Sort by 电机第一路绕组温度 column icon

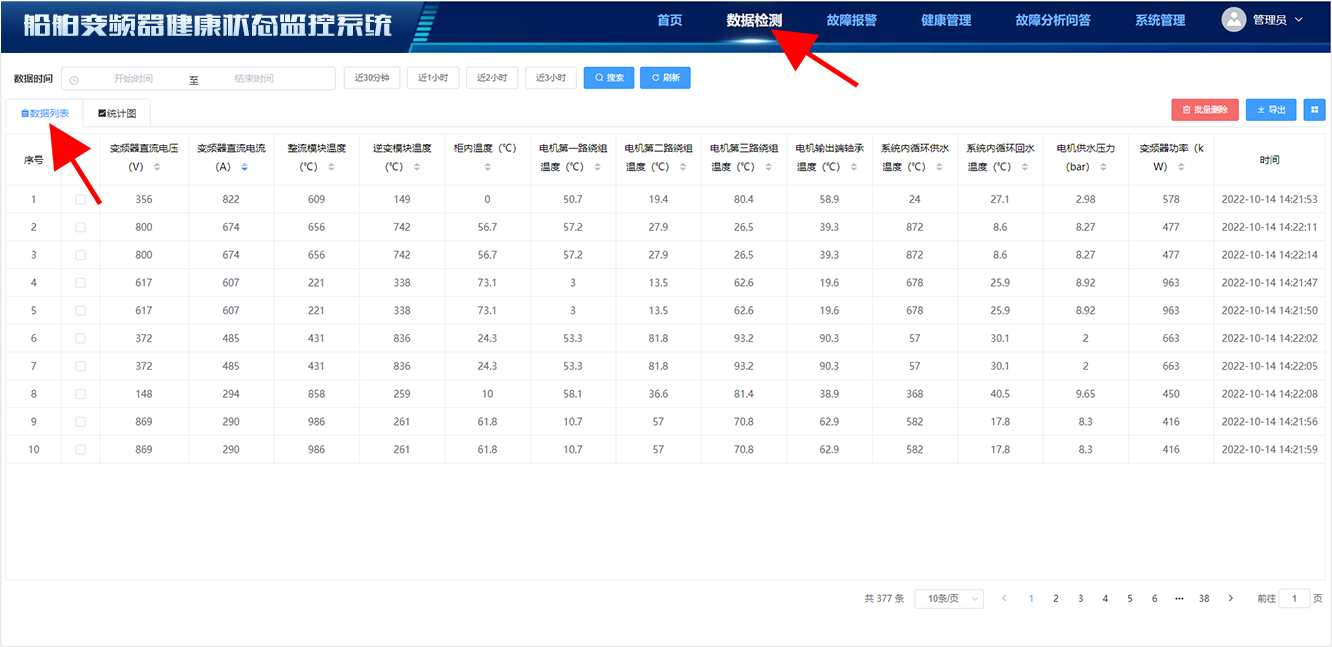click(598, 167)
